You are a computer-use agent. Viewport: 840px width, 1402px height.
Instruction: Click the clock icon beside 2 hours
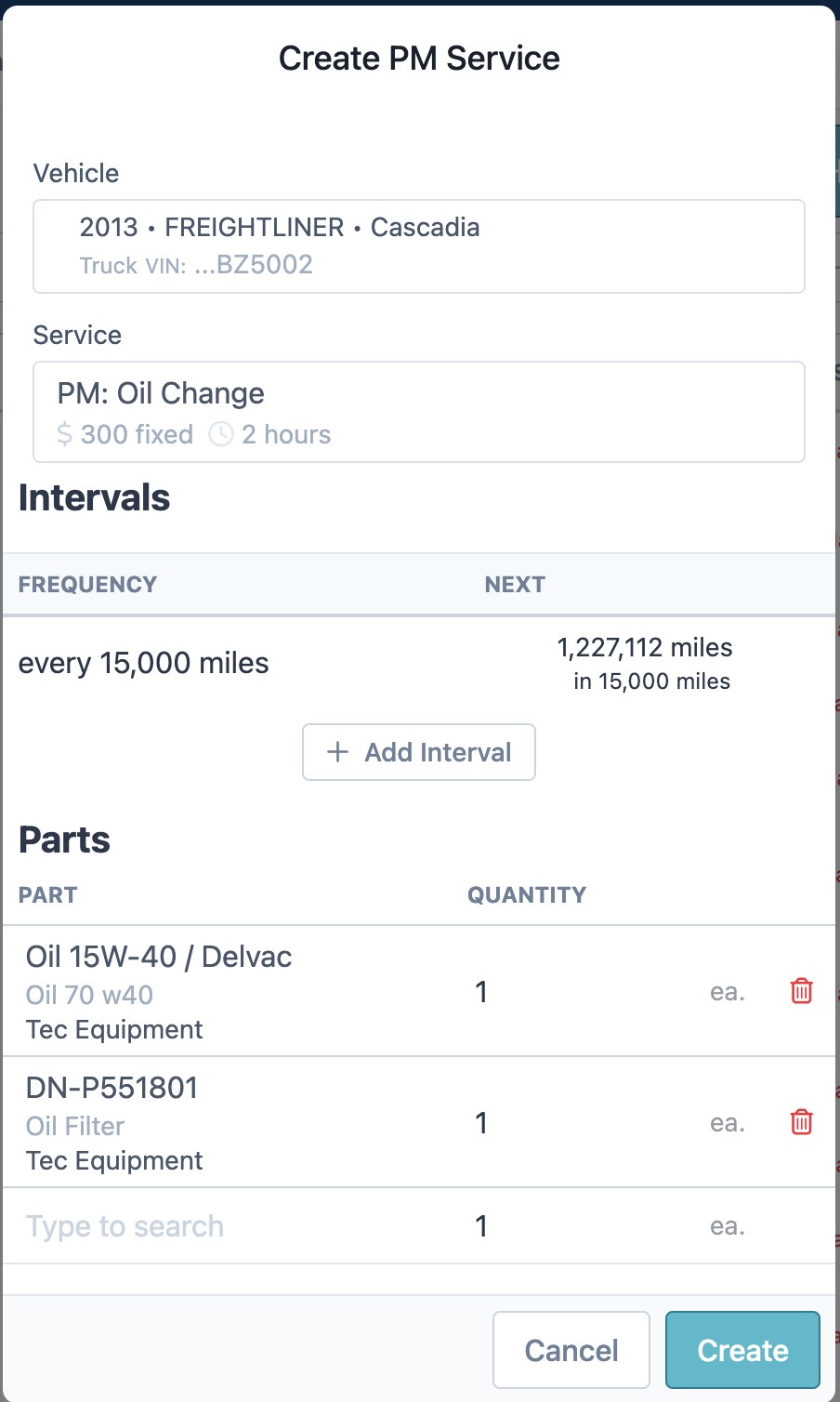(x=221, y=434)
